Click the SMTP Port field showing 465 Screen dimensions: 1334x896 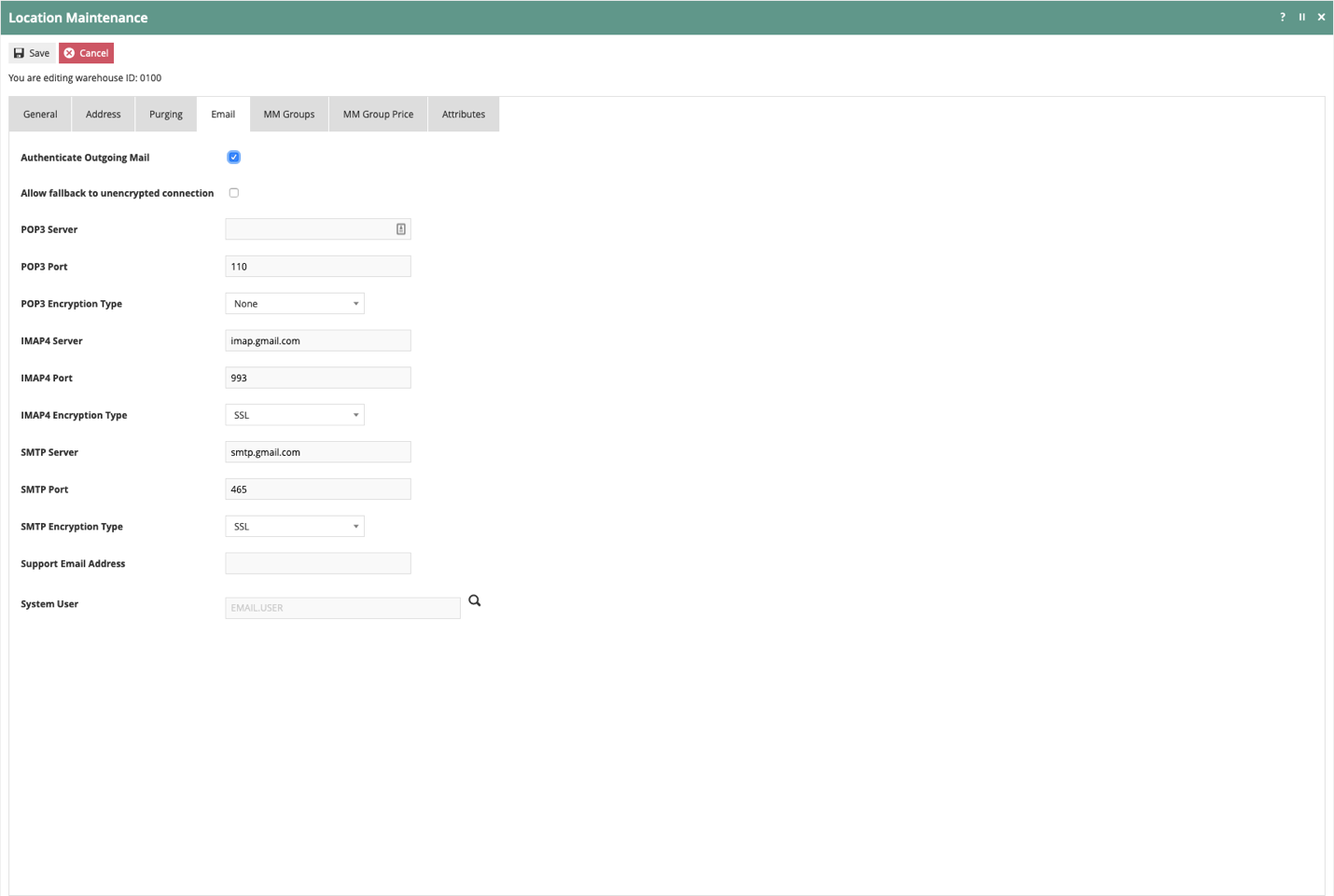(x=318, y=489)
